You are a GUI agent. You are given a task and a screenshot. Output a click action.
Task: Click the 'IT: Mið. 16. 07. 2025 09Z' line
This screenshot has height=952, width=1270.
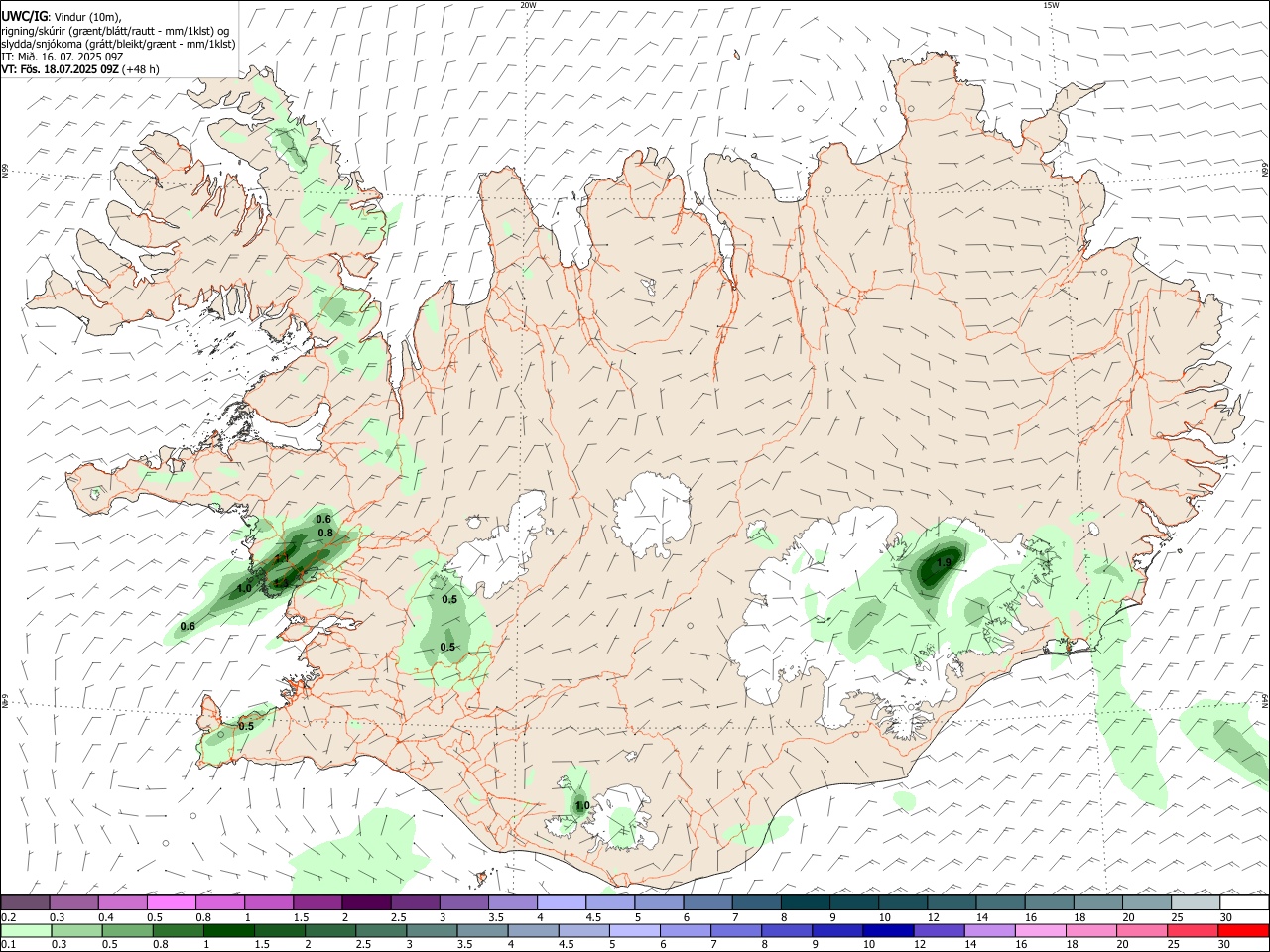63,57
